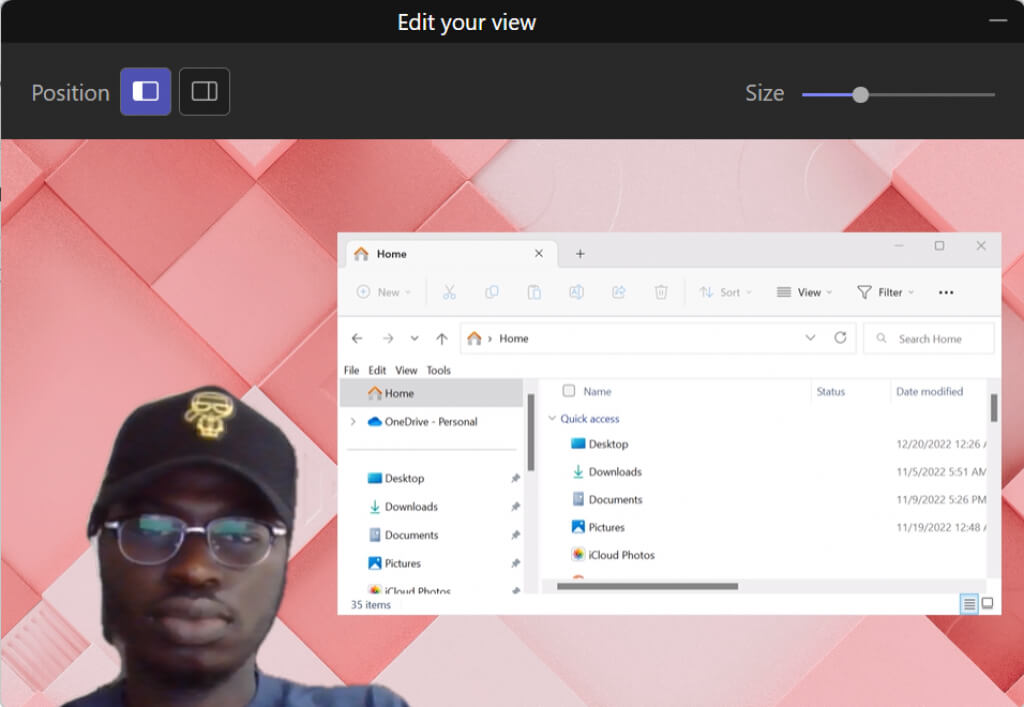Open the Filter dropdown

pos(885,292)
